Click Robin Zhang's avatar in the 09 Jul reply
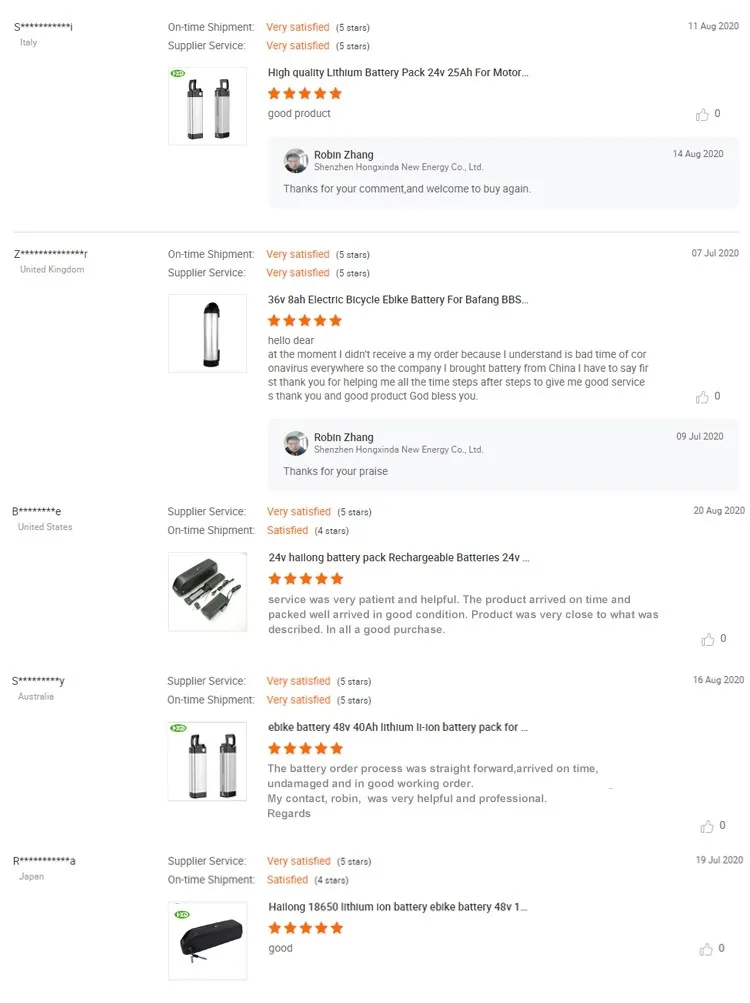Viewport: 750px width, 1003px height. pyautogui.click(x=295, y=443)
